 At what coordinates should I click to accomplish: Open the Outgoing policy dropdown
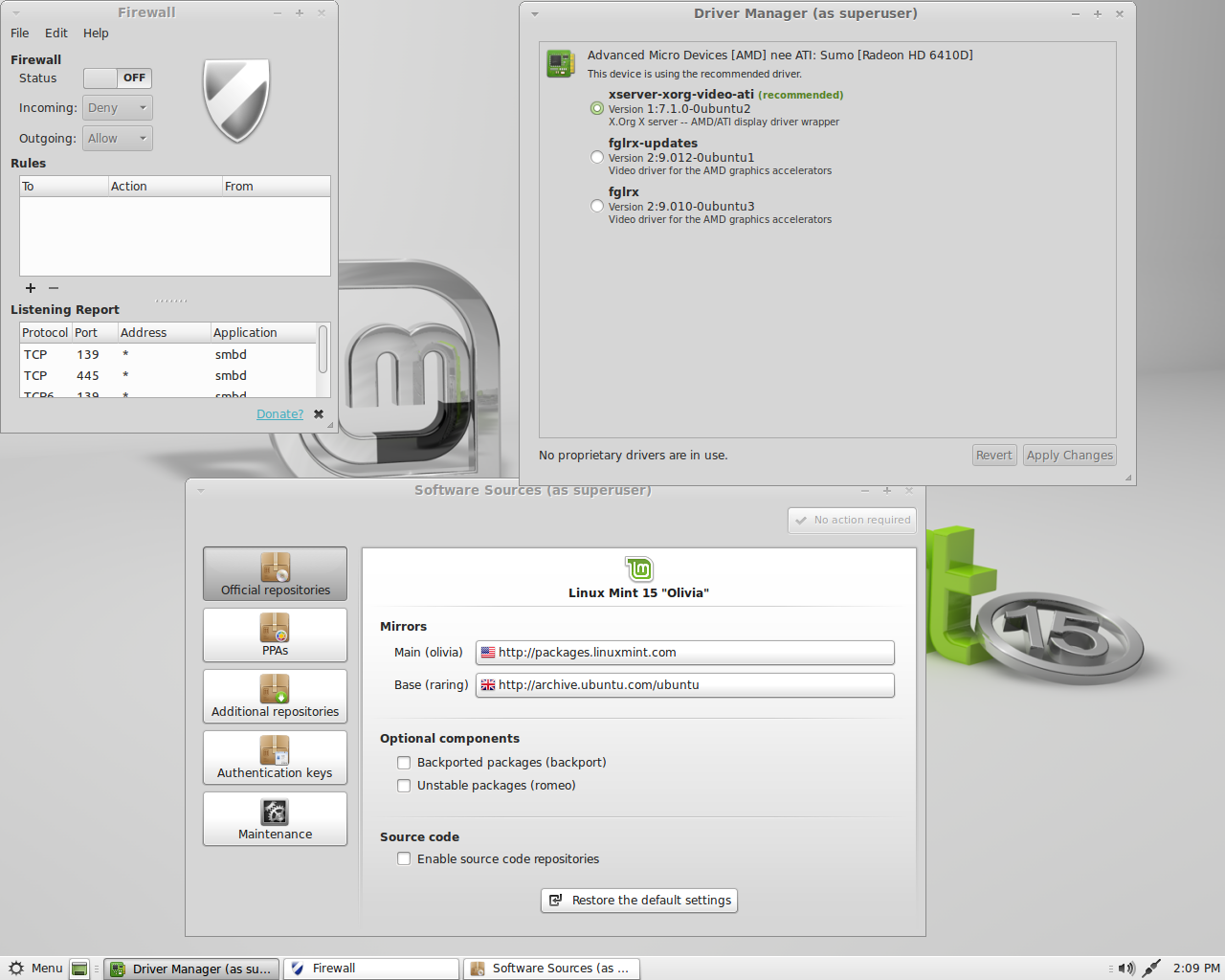click(x=118, y=139)
